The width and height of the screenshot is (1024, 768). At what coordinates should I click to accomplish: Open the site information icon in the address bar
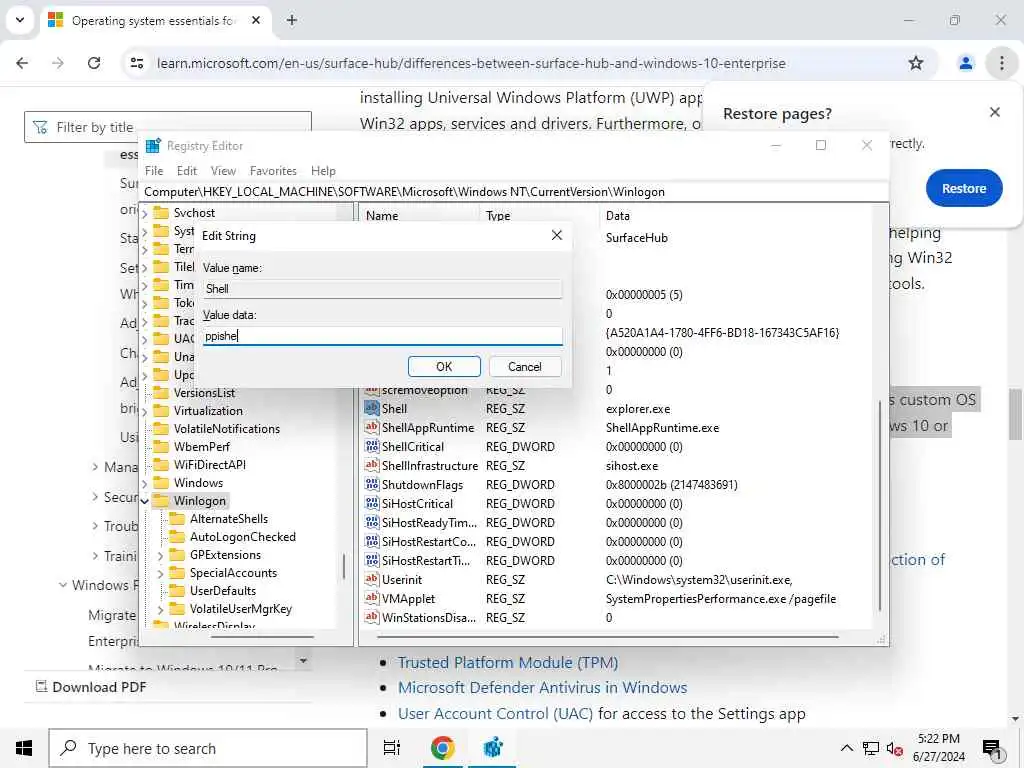(x=137, y=63)
